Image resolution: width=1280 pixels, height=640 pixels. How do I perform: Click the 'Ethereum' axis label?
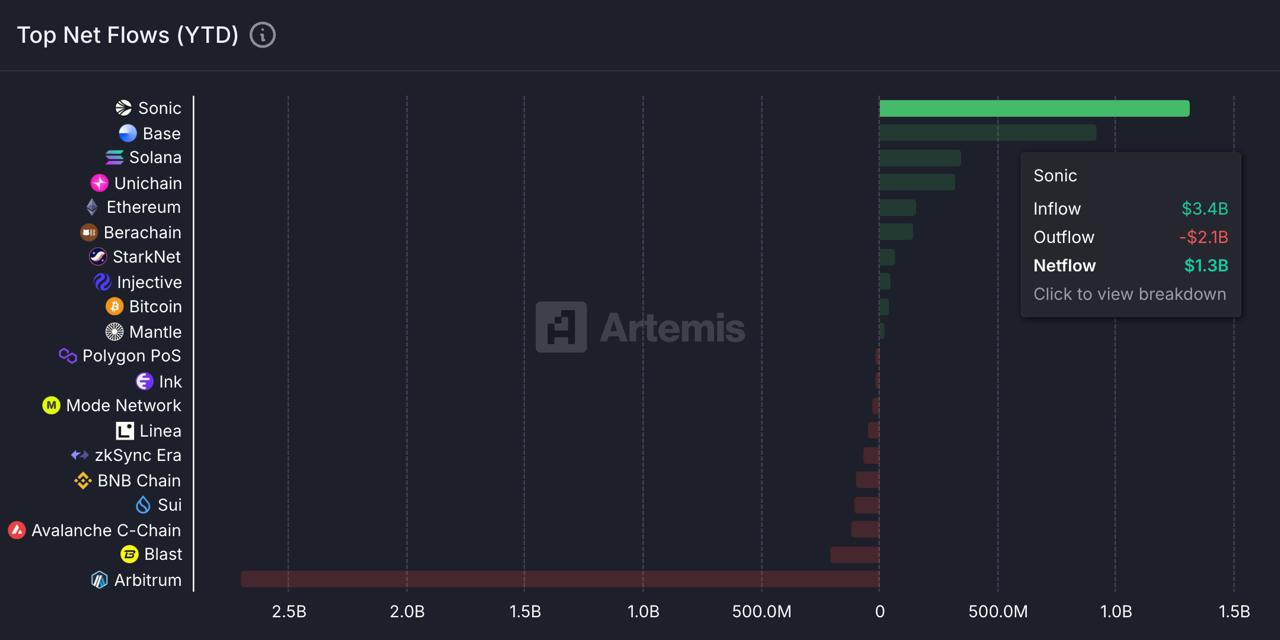coord(144,207)
